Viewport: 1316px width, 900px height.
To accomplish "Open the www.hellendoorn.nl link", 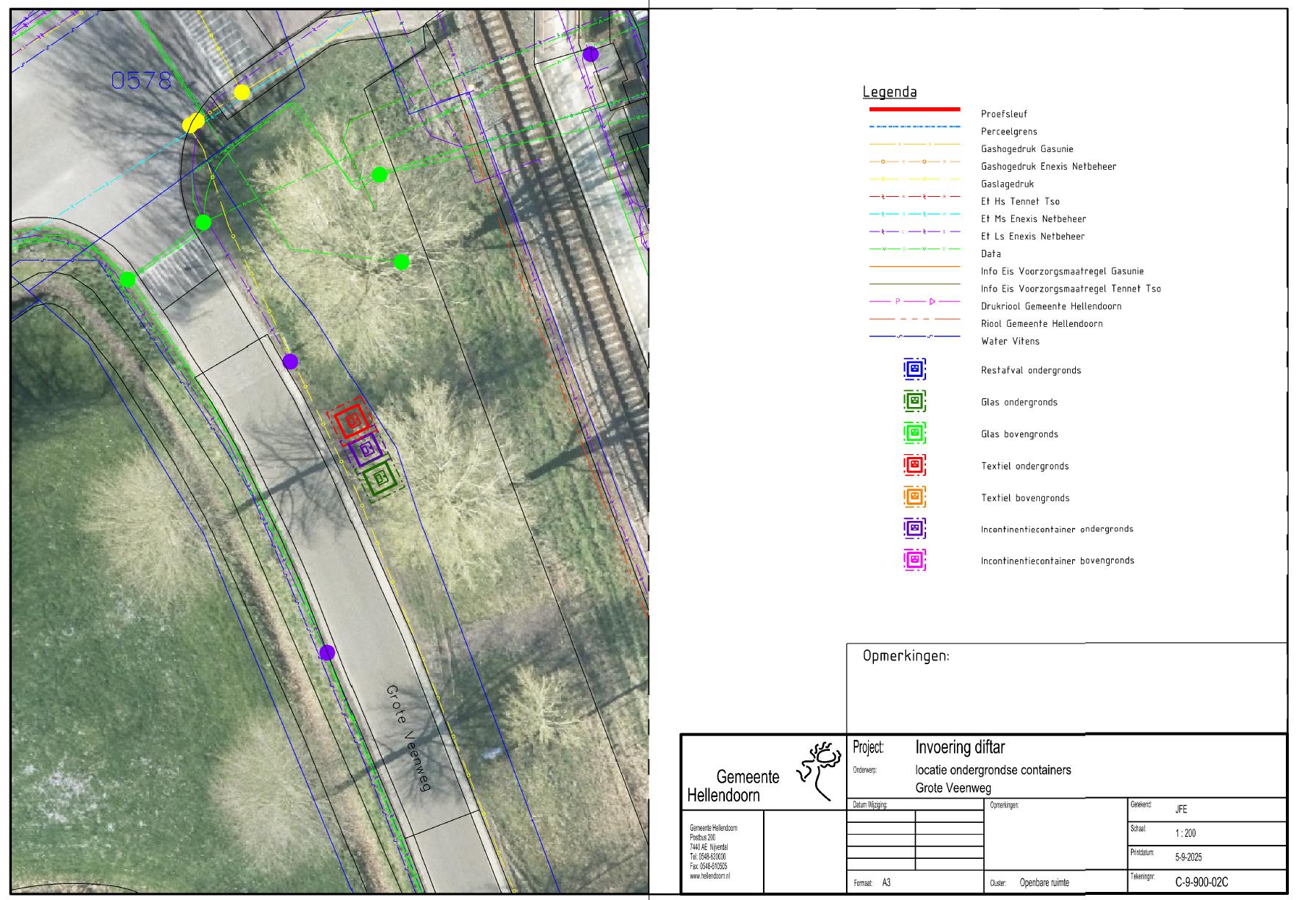I will 709,876.
